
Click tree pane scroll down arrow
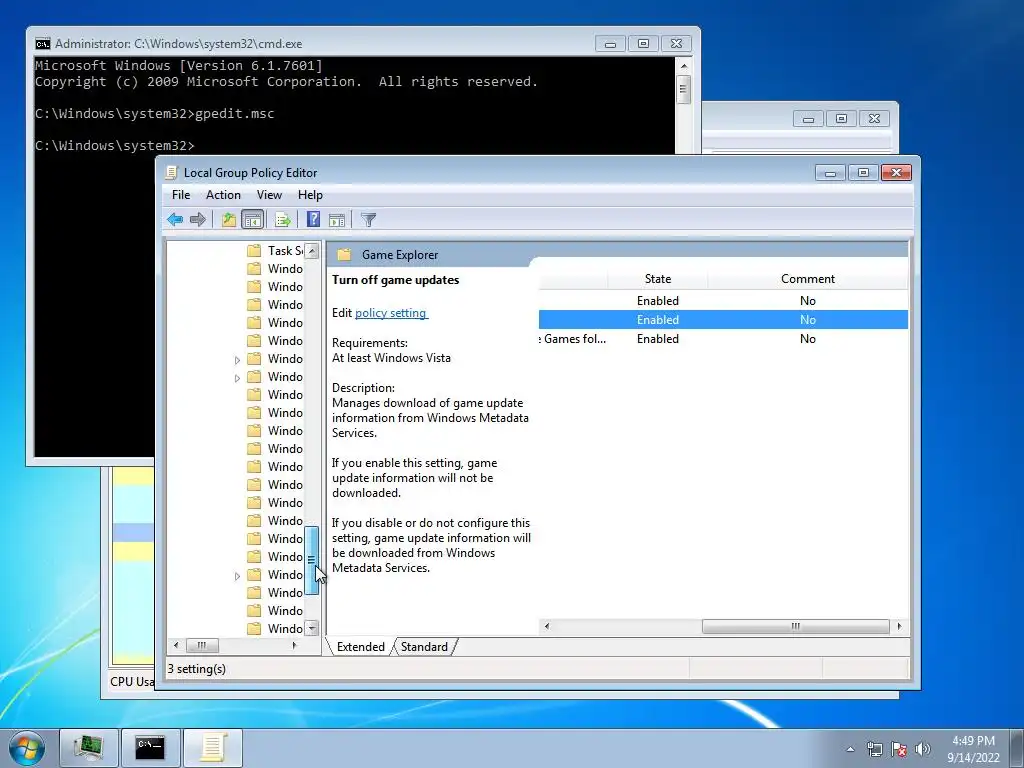point(312,628)
